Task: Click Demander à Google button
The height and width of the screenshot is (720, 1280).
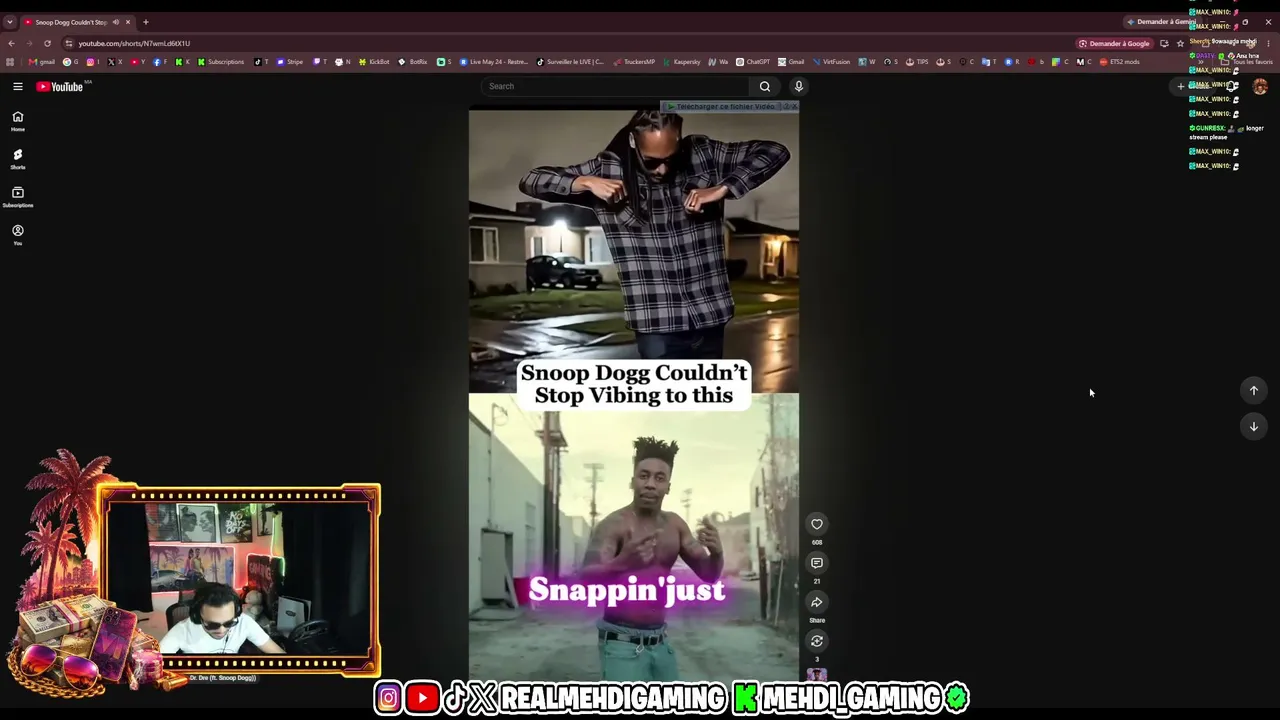Action: tap(1114, 44)
